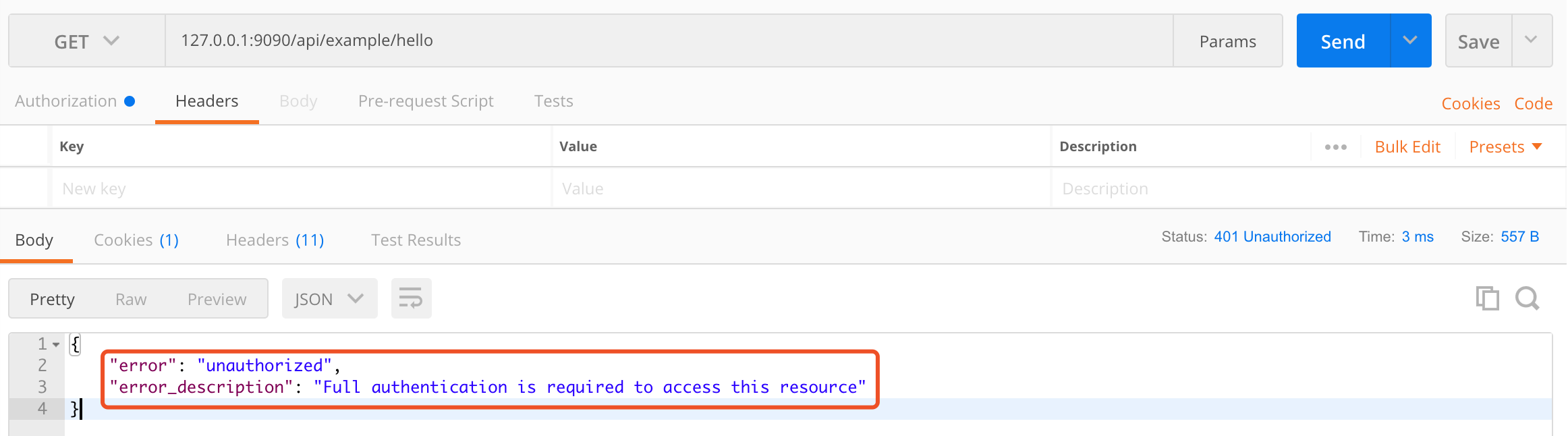1568x436 pixels.
Task: Click the blue Send button
Action: click(1343, 41)
